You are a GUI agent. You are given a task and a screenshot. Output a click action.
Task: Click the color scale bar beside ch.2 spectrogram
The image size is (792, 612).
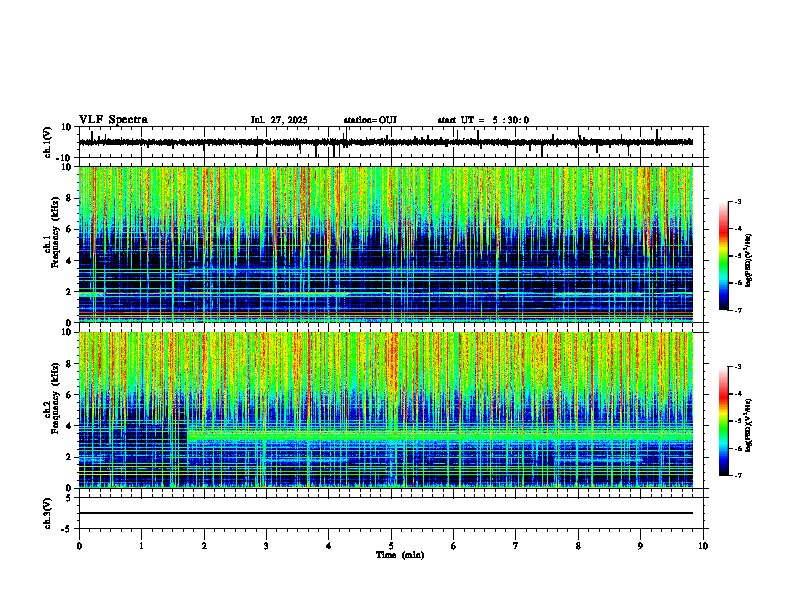click(x=724, y=421)
